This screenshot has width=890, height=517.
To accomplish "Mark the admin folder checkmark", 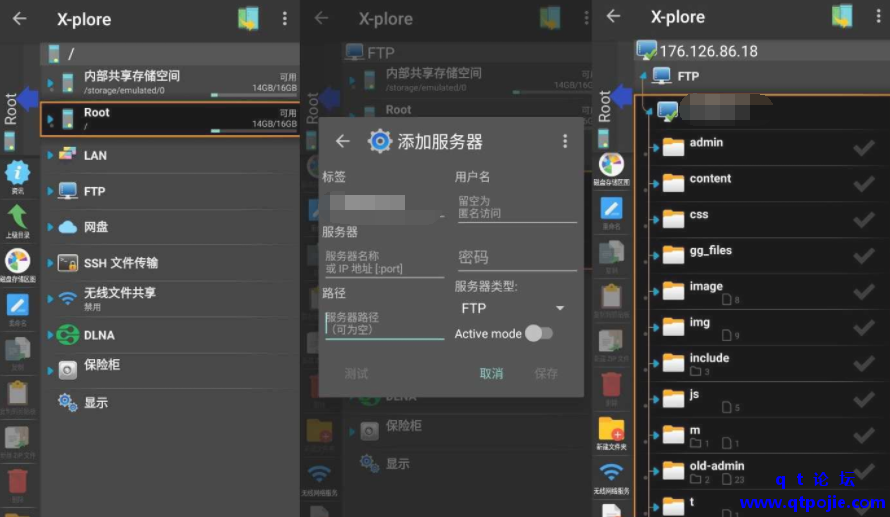I will pos(864,148).
